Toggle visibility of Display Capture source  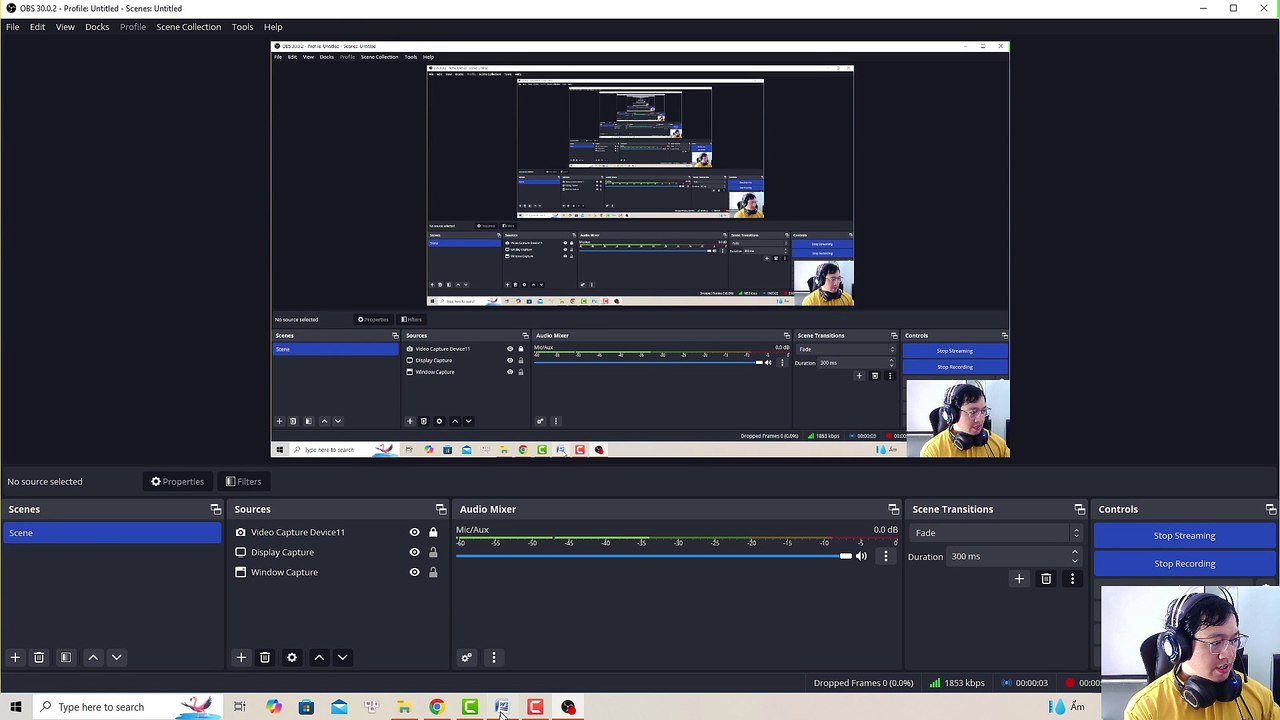tap(414, 552)
